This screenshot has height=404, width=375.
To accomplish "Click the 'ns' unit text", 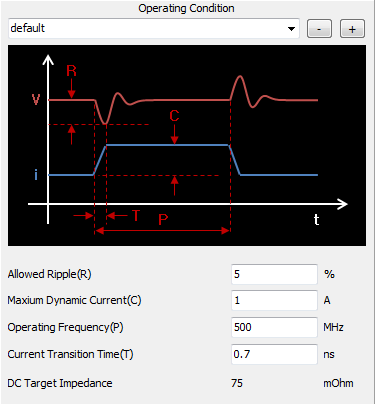I will 329,355.
